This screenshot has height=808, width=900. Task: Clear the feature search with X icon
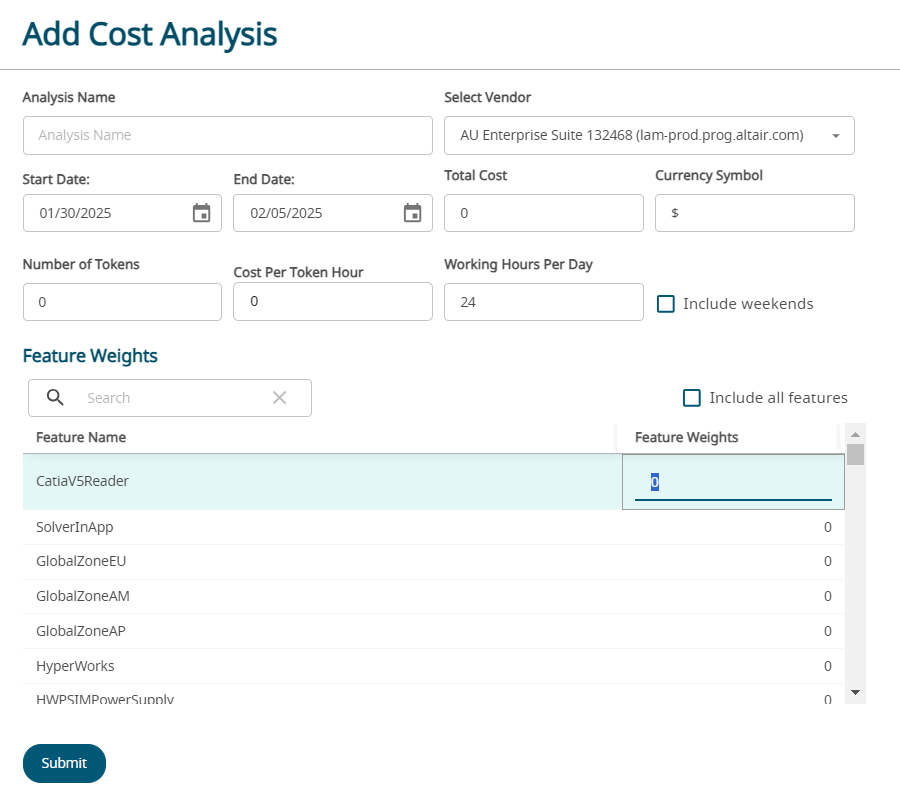pos(279,398)
